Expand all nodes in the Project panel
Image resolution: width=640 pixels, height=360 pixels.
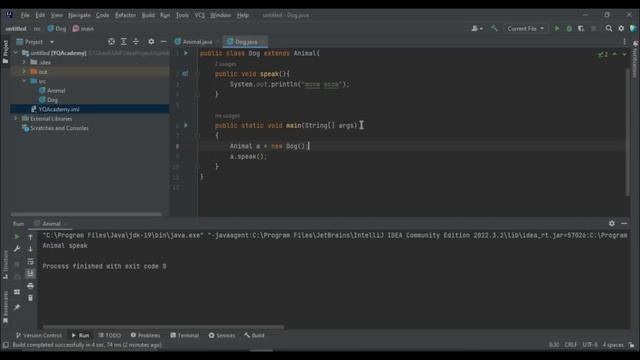click(124, 42)
